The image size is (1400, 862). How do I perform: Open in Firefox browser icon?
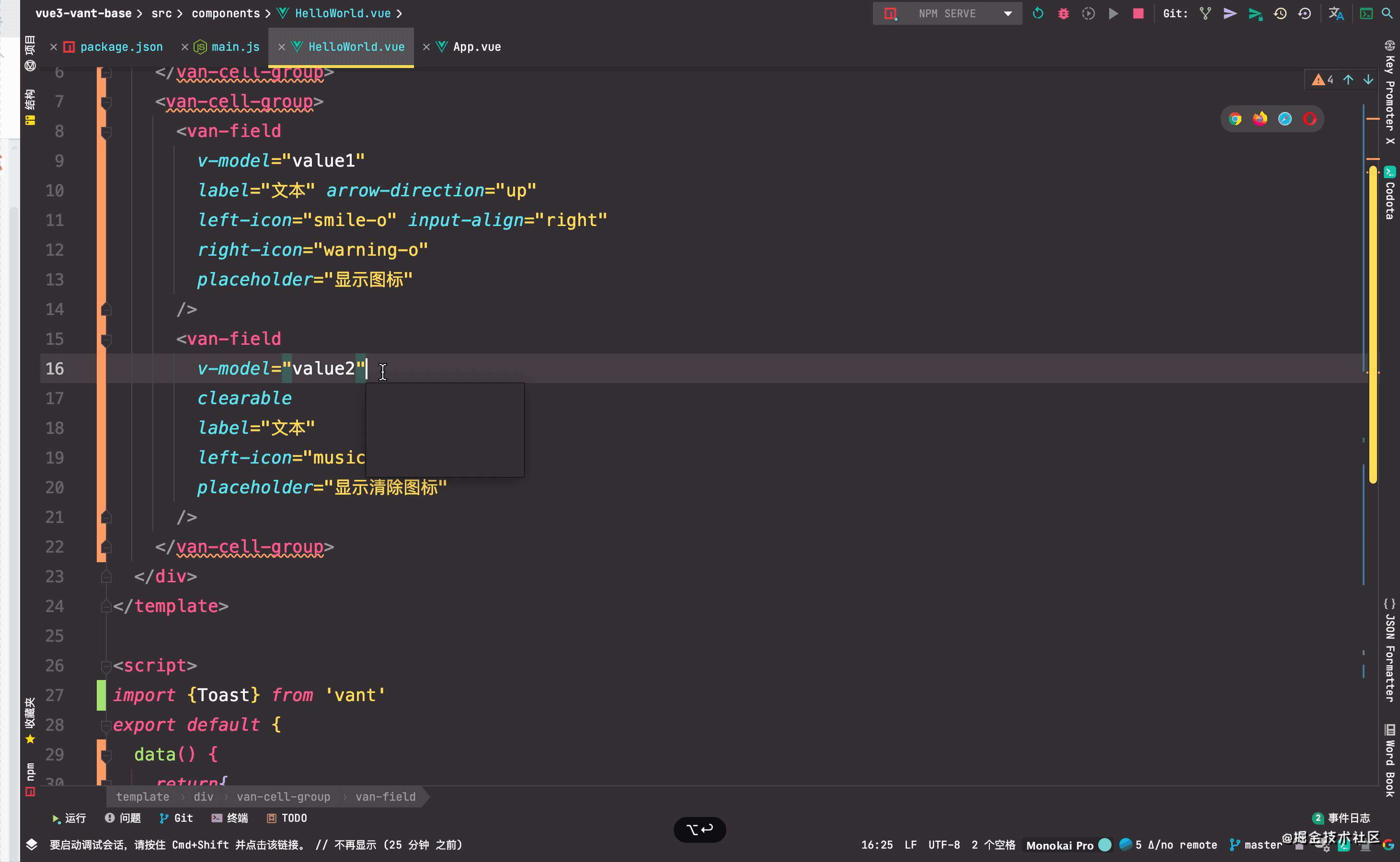pyautogui.click(x=1260, y=119)
